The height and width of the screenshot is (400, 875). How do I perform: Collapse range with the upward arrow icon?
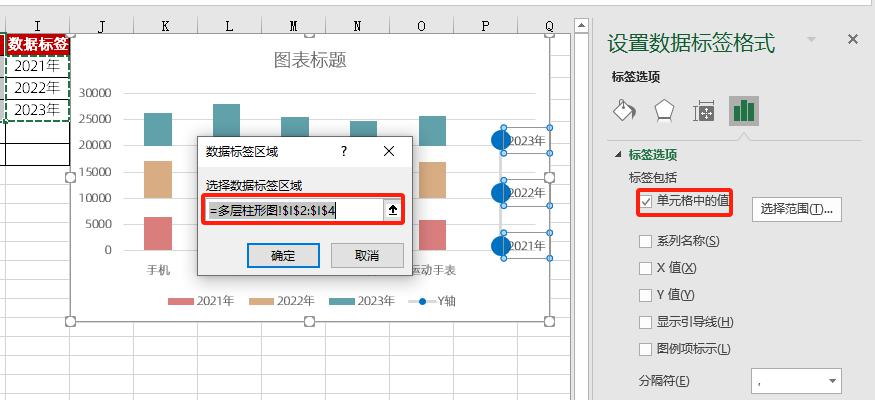click(393, 210)
